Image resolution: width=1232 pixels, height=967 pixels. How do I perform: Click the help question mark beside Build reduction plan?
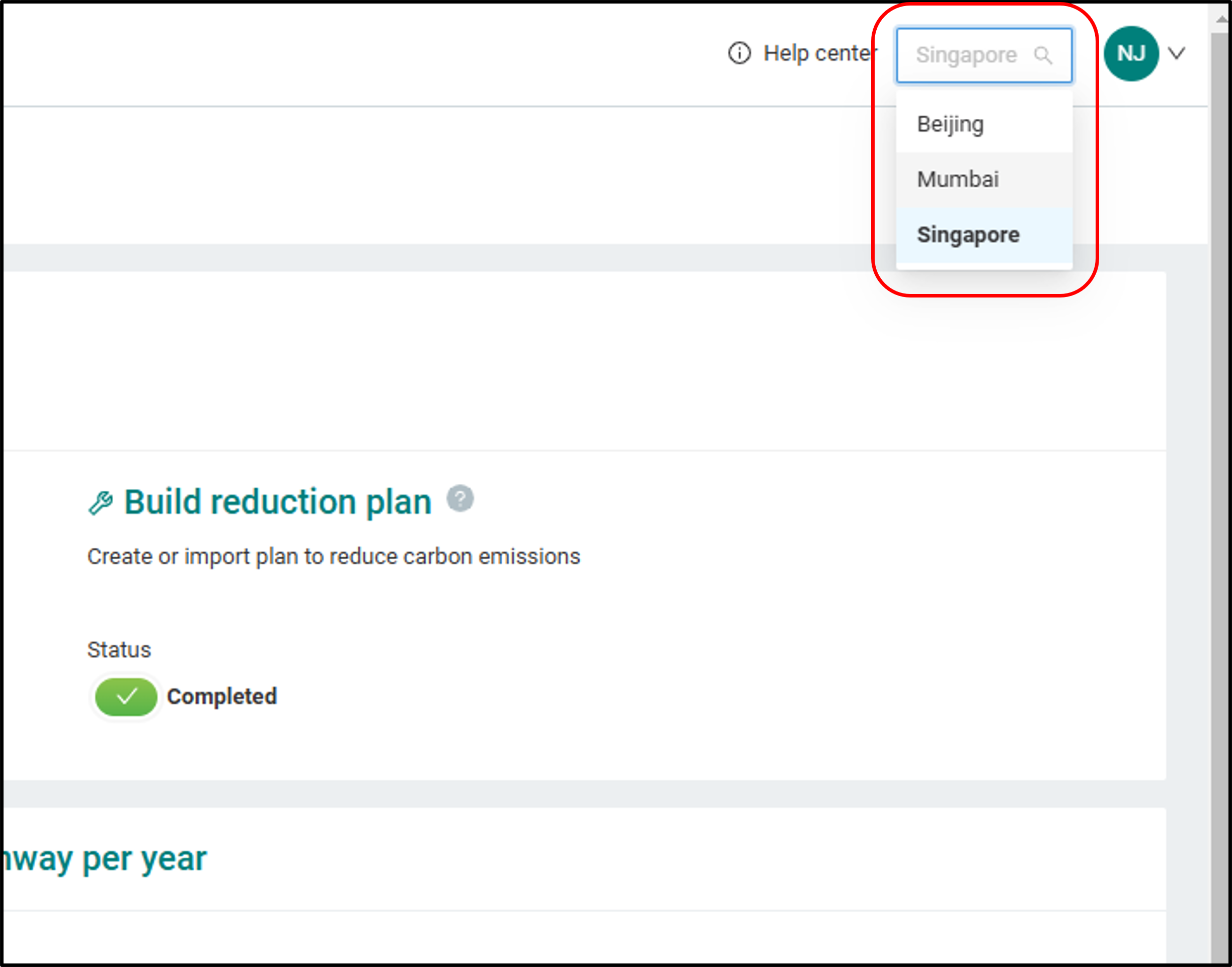tap(460, 498)
